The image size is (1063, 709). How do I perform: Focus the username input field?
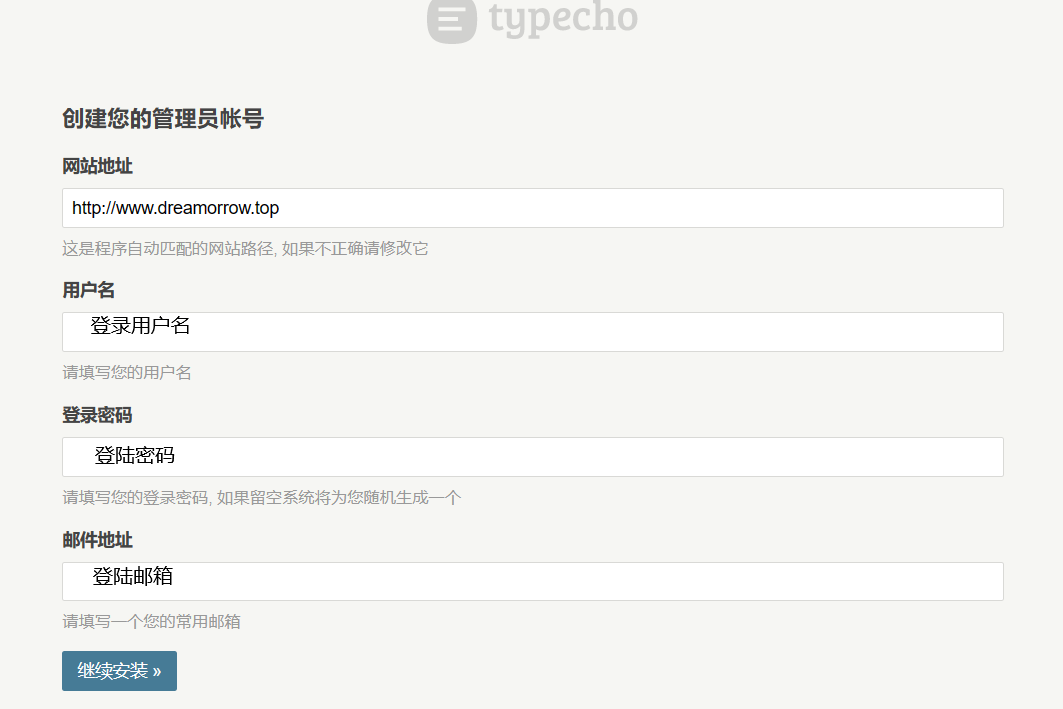point(600,333)
